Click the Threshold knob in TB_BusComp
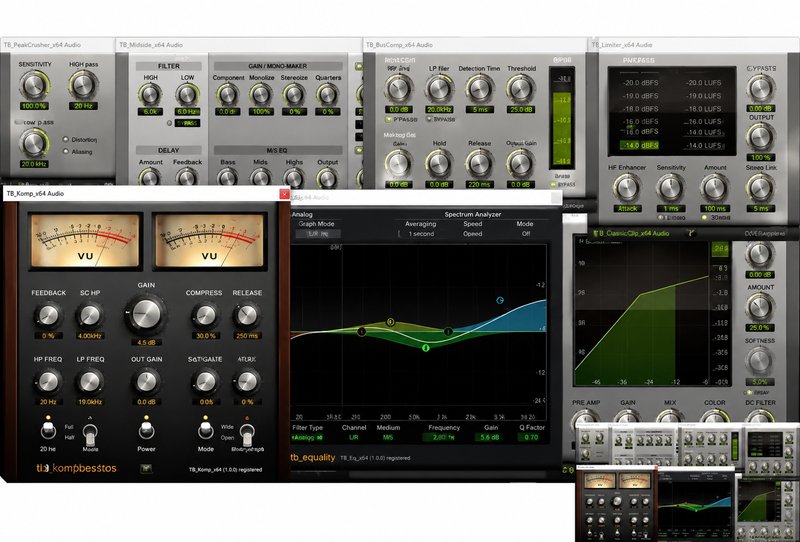Screen dimensions: 800x542 [520, 89]
